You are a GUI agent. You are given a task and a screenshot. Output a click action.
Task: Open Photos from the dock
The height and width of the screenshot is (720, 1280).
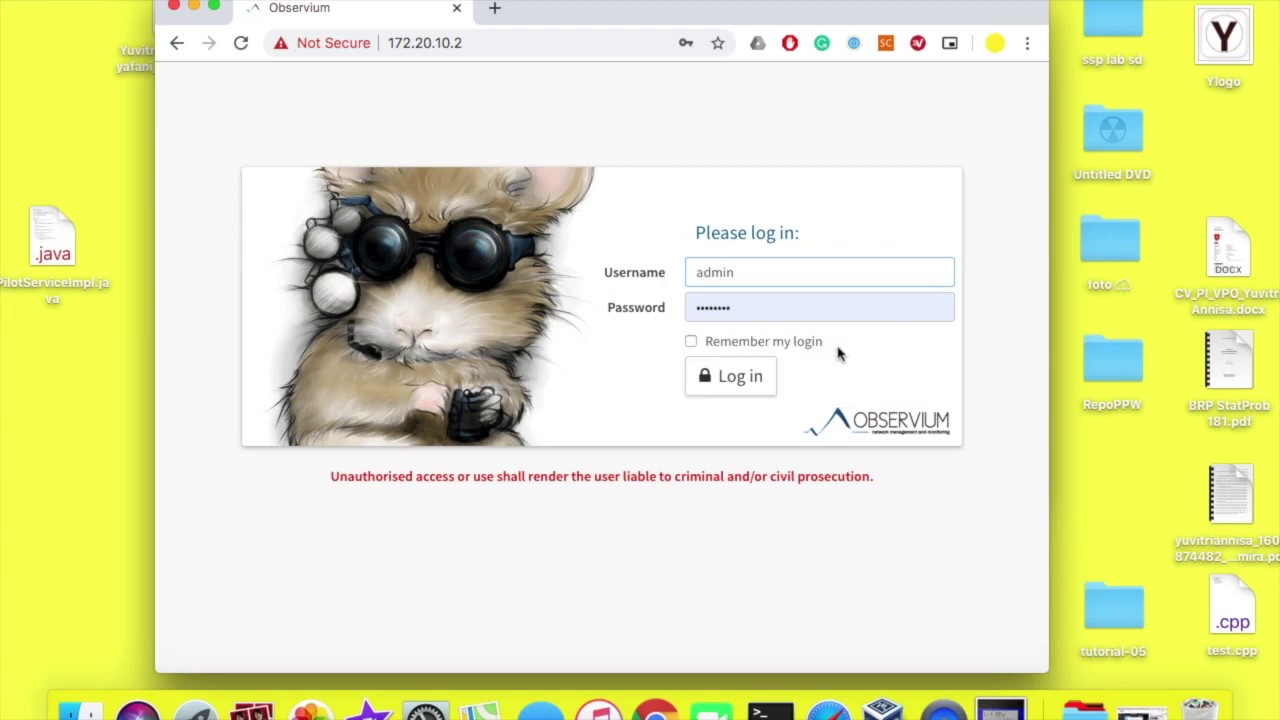point(311,711)
